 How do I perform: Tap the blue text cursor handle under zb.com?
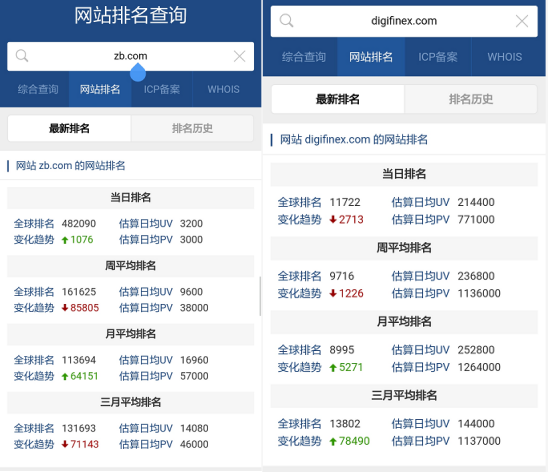[x=138, y=72]
